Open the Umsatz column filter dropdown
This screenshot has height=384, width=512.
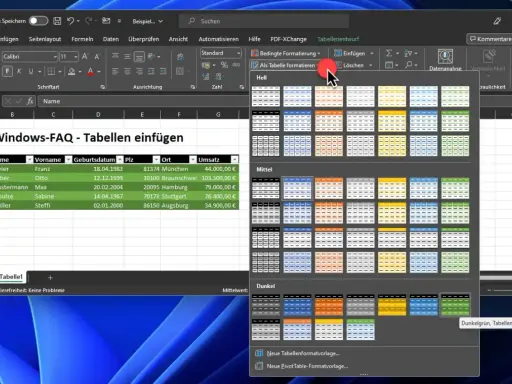(235, 160)
